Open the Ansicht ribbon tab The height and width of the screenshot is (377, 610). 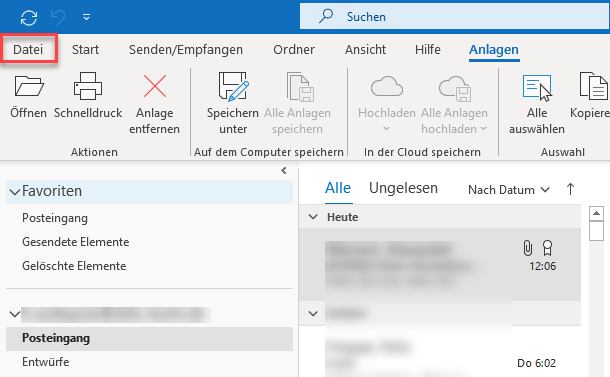(365, 49)
